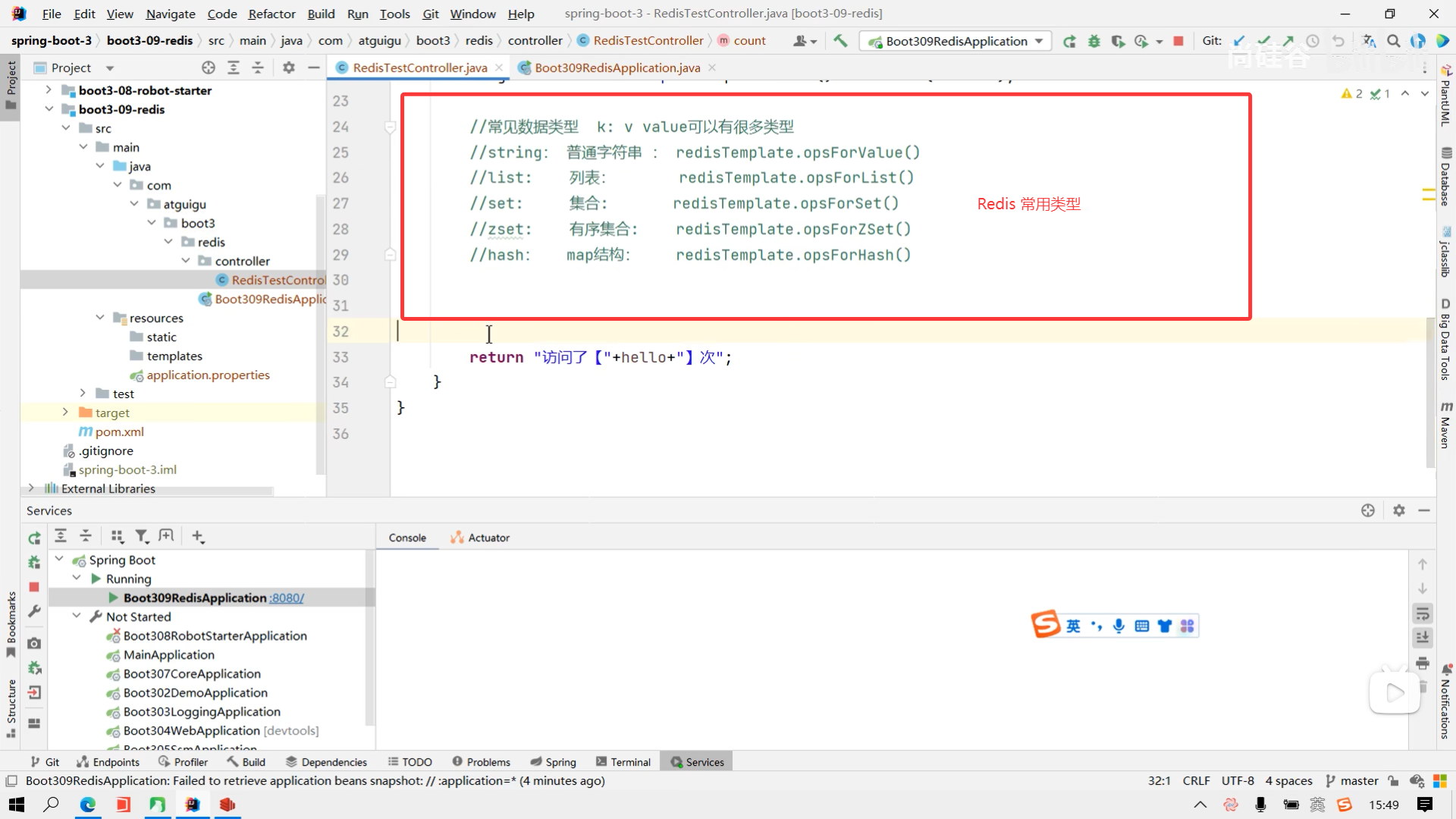The width and height of the screenshot is (1456, 819).
Task: Click the Git Update Project arrow
Action: [x=1239, y=41]
